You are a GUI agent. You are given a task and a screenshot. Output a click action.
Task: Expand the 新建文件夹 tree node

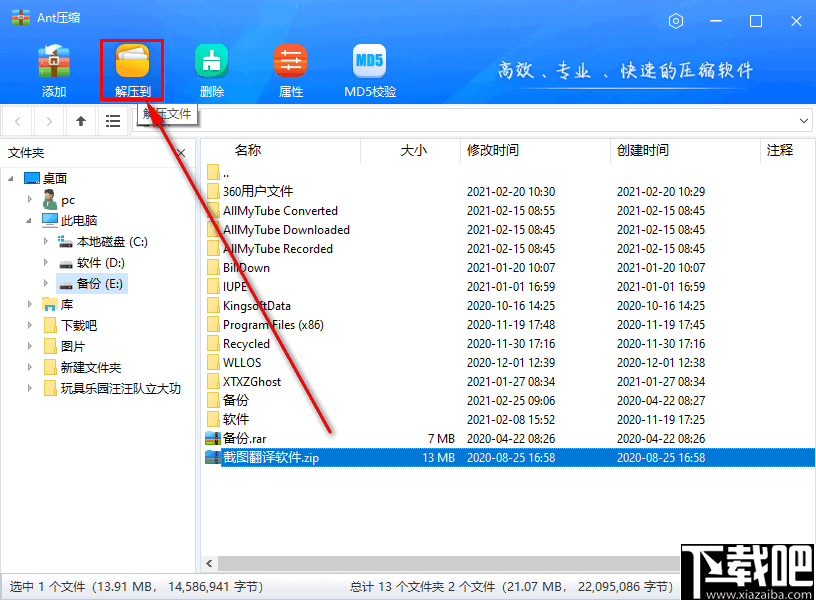pos(30,367)
